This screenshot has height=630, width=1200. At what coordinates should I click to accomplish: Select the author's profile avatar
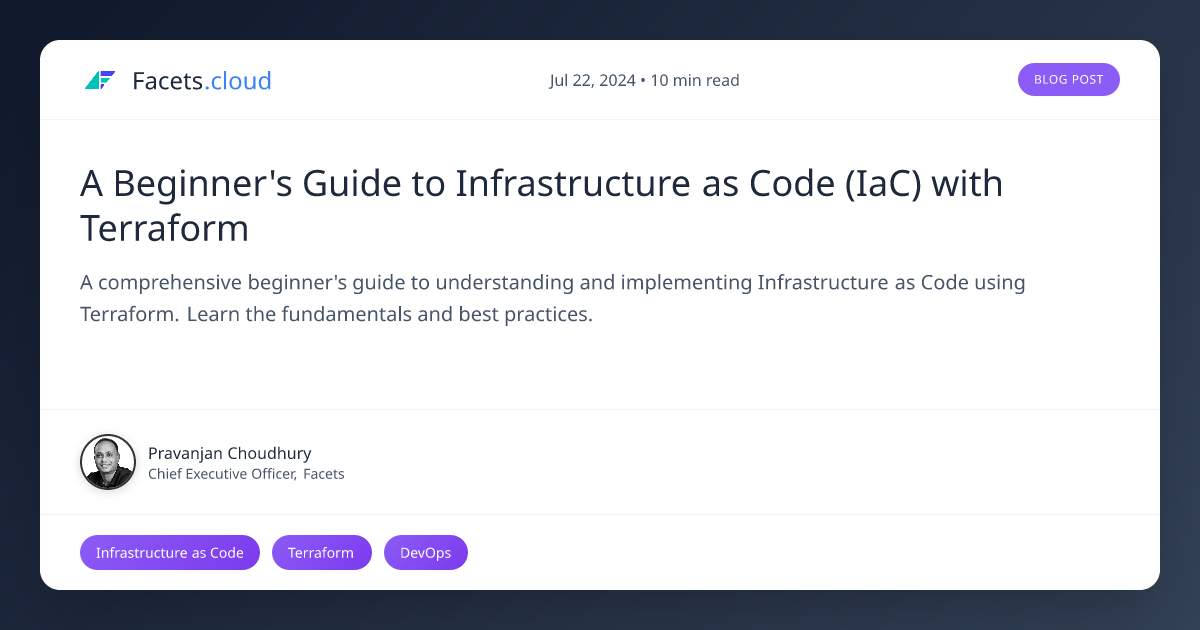(x=108, y=462)
